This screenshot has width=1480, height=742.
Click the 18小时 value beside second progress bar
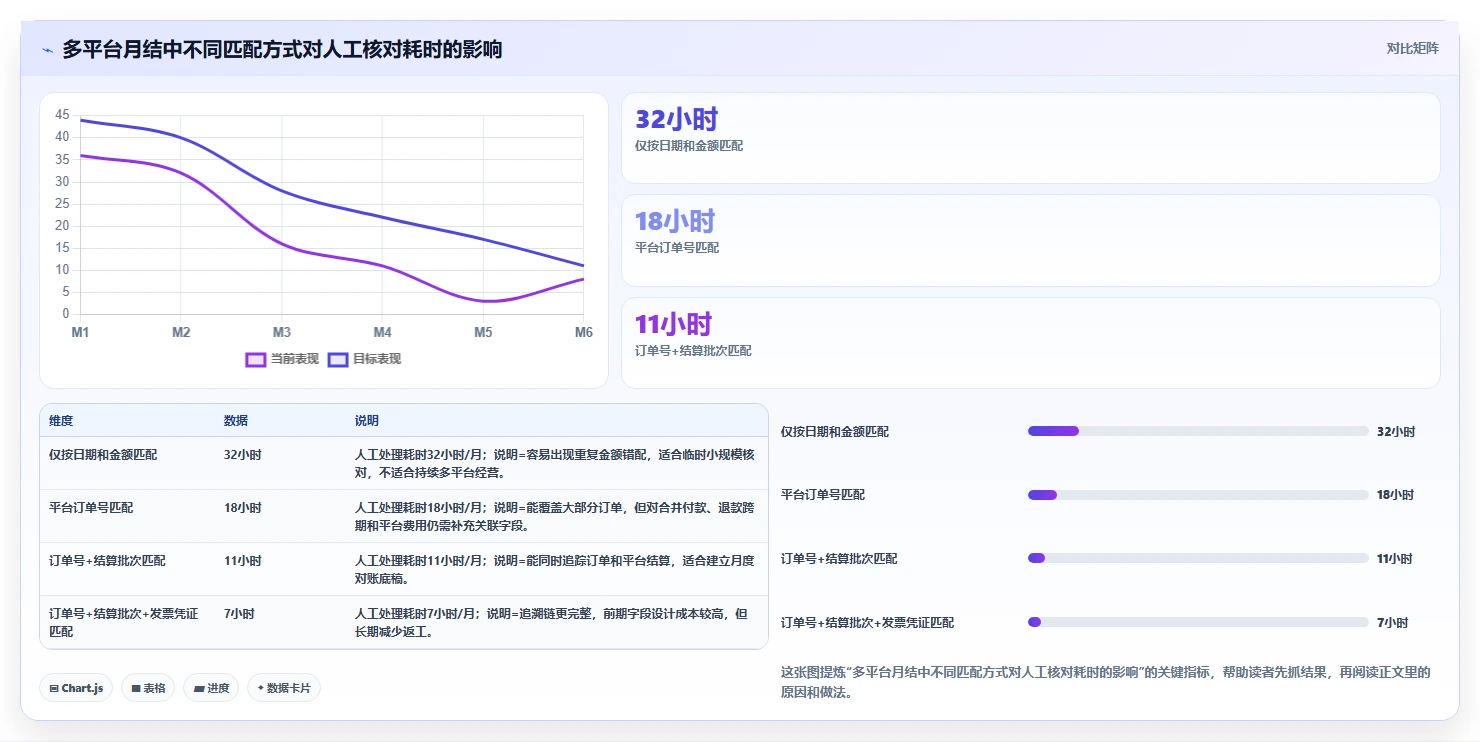coord(1396,495)
